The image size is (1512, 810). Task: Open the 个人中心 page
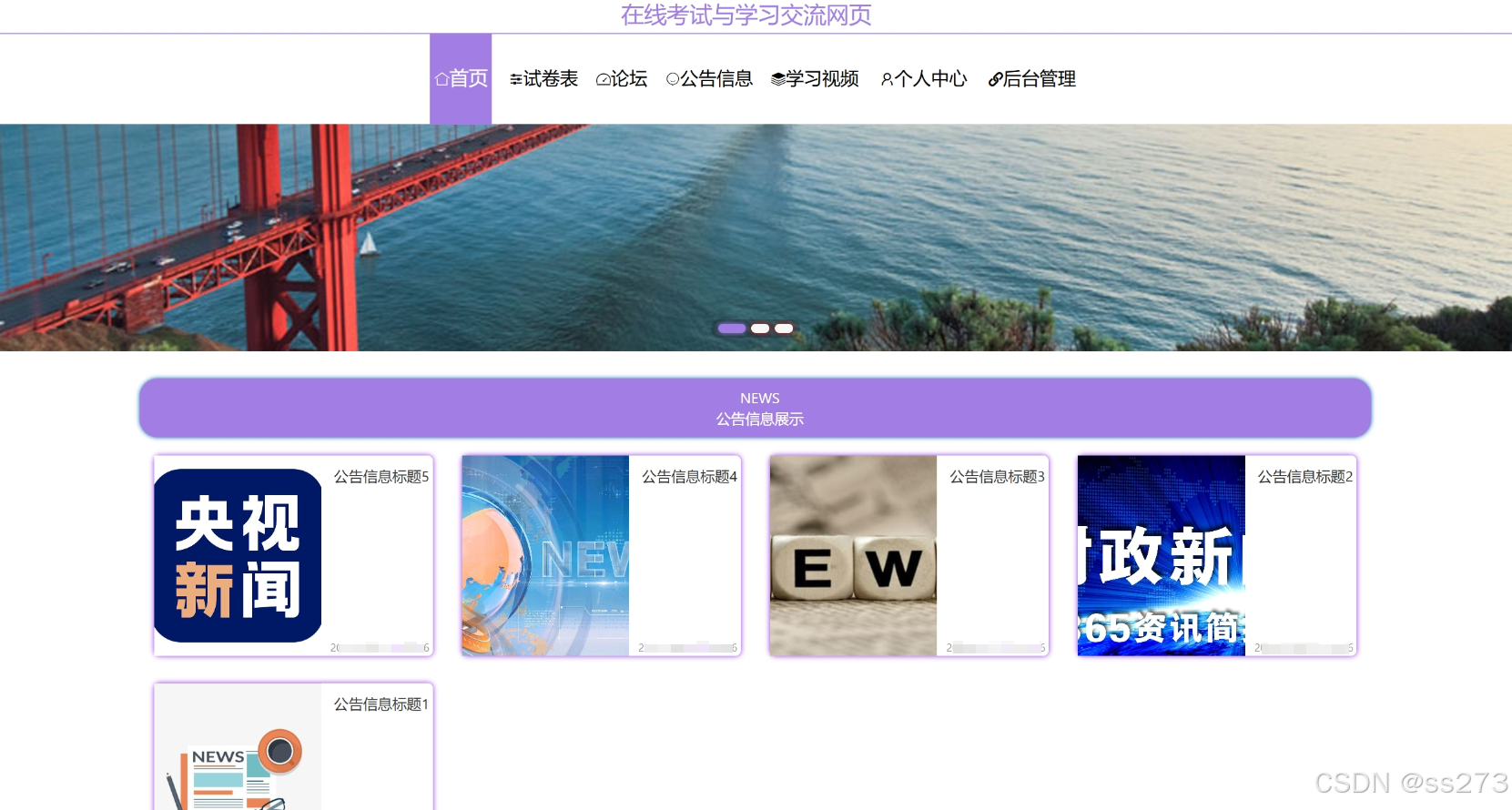click(924, 79)
